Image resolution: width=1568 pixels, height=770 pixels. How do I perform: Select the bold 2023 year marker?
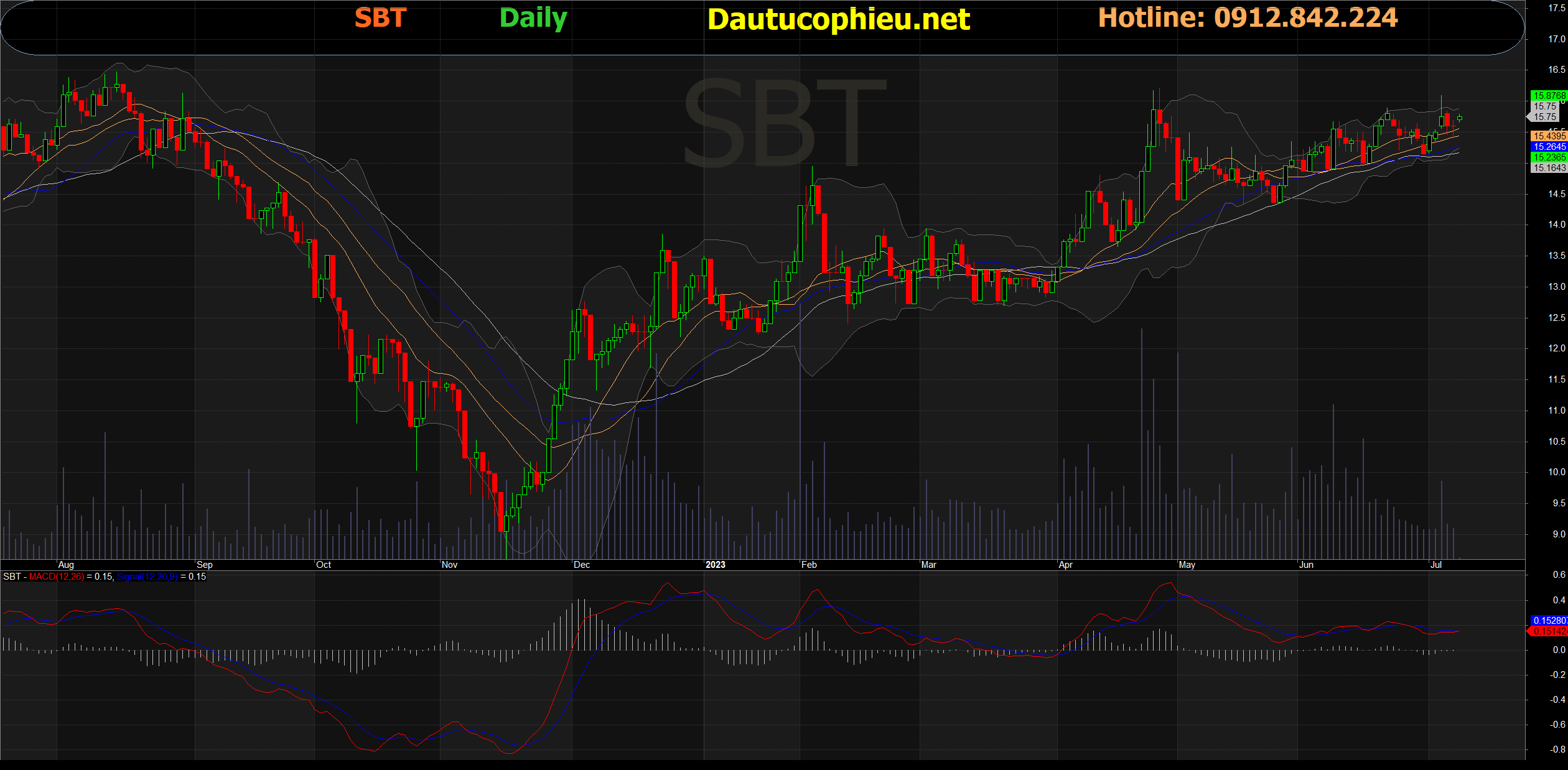click(x=715, y=565)
